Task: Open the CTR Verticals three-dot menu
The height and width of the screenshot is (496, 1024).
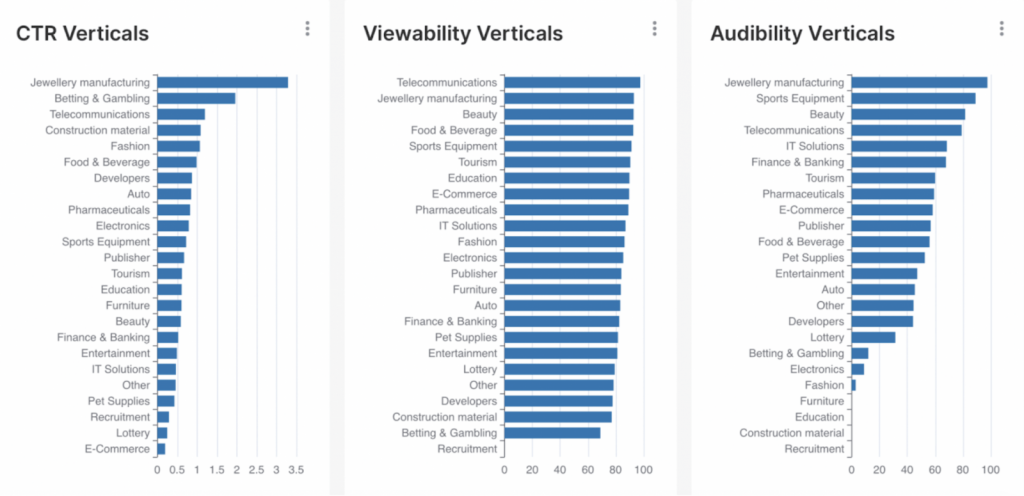Action: [x=307, y=28]
